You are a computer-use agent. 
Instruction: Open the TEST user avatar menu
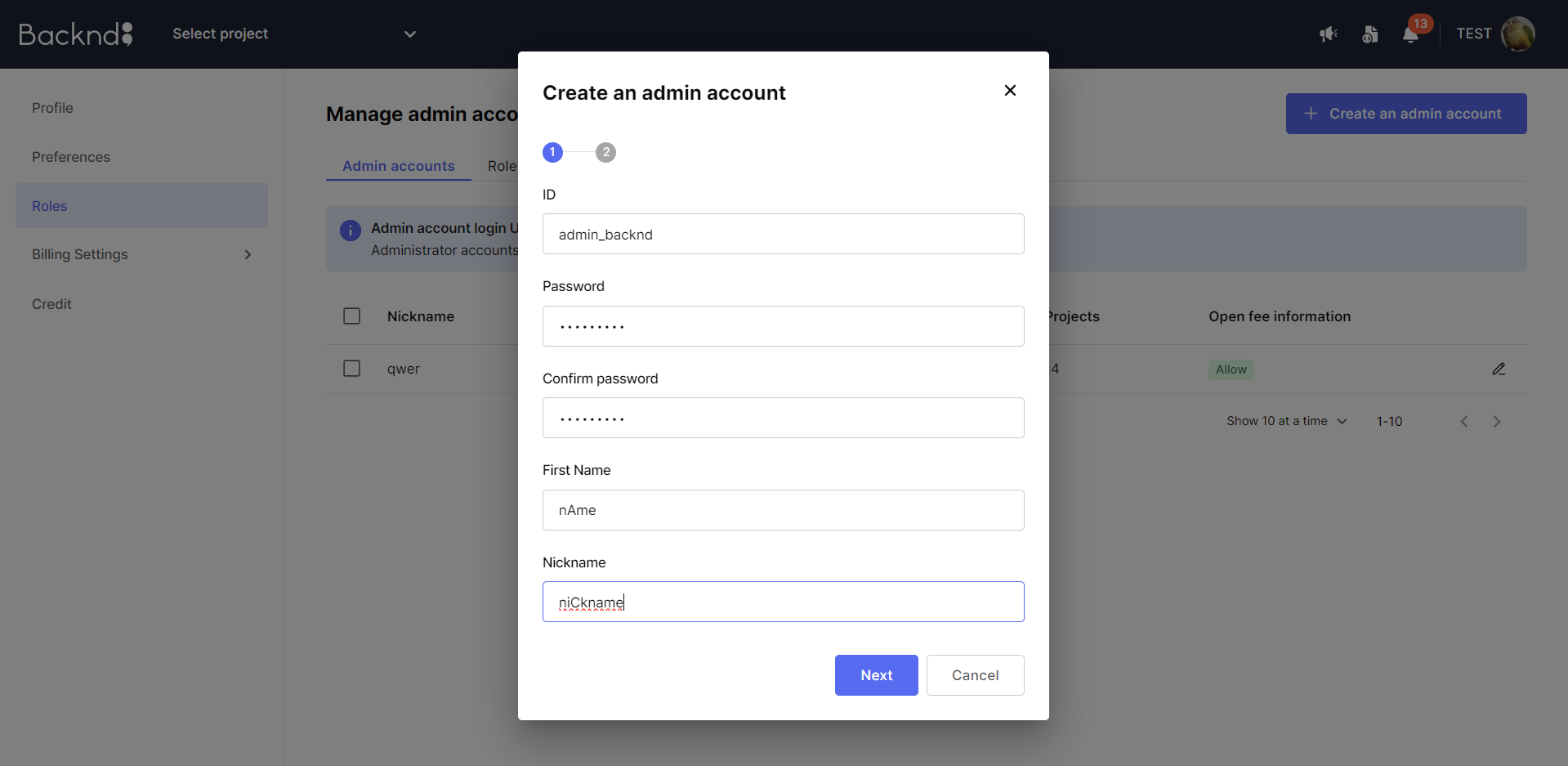1518,34
